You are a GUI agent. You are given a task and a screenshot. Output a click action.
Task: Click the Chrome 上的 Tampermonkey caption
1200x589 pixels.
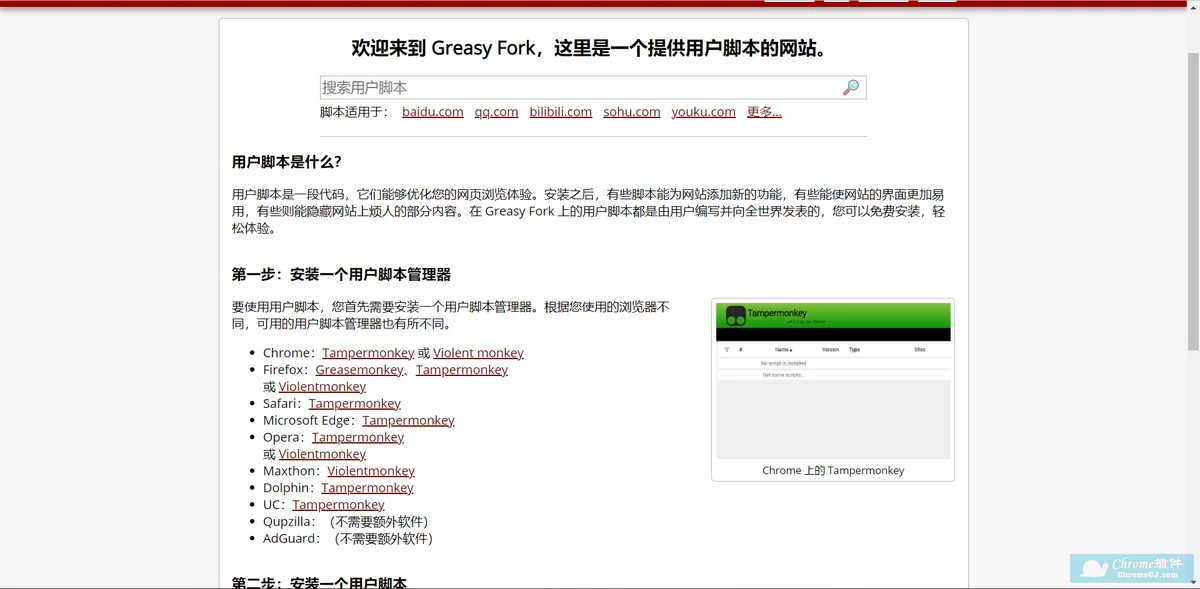tap(833, 470)
